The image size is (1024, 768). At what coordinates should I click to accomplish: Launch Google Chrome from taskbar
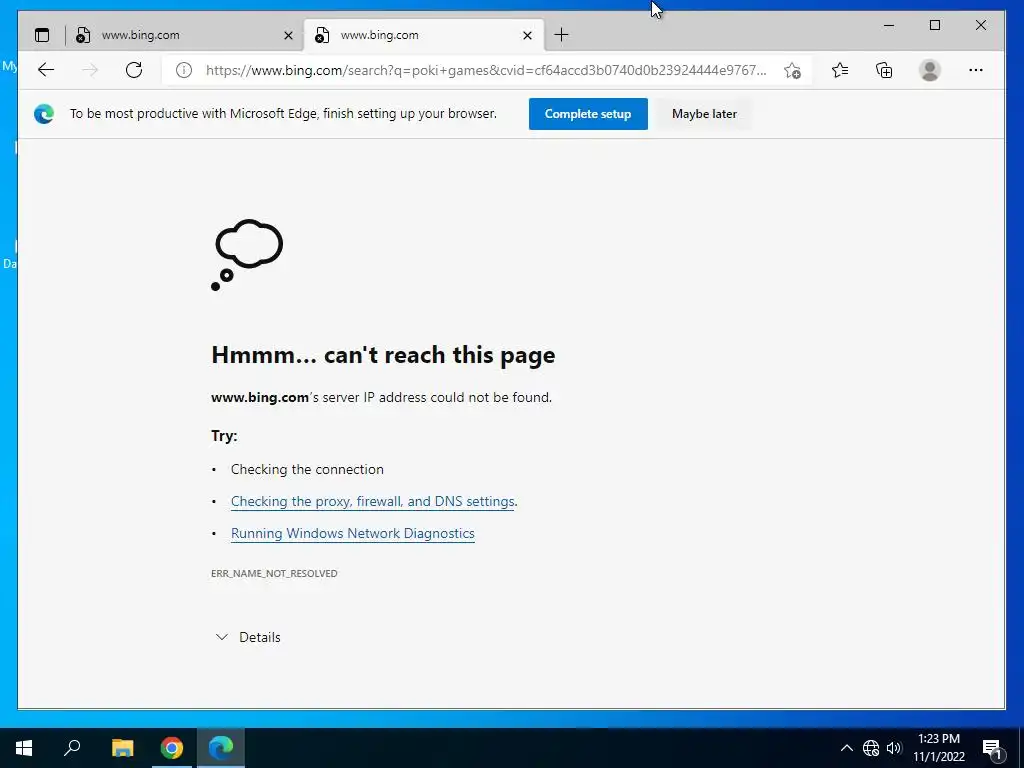point(172,748)
